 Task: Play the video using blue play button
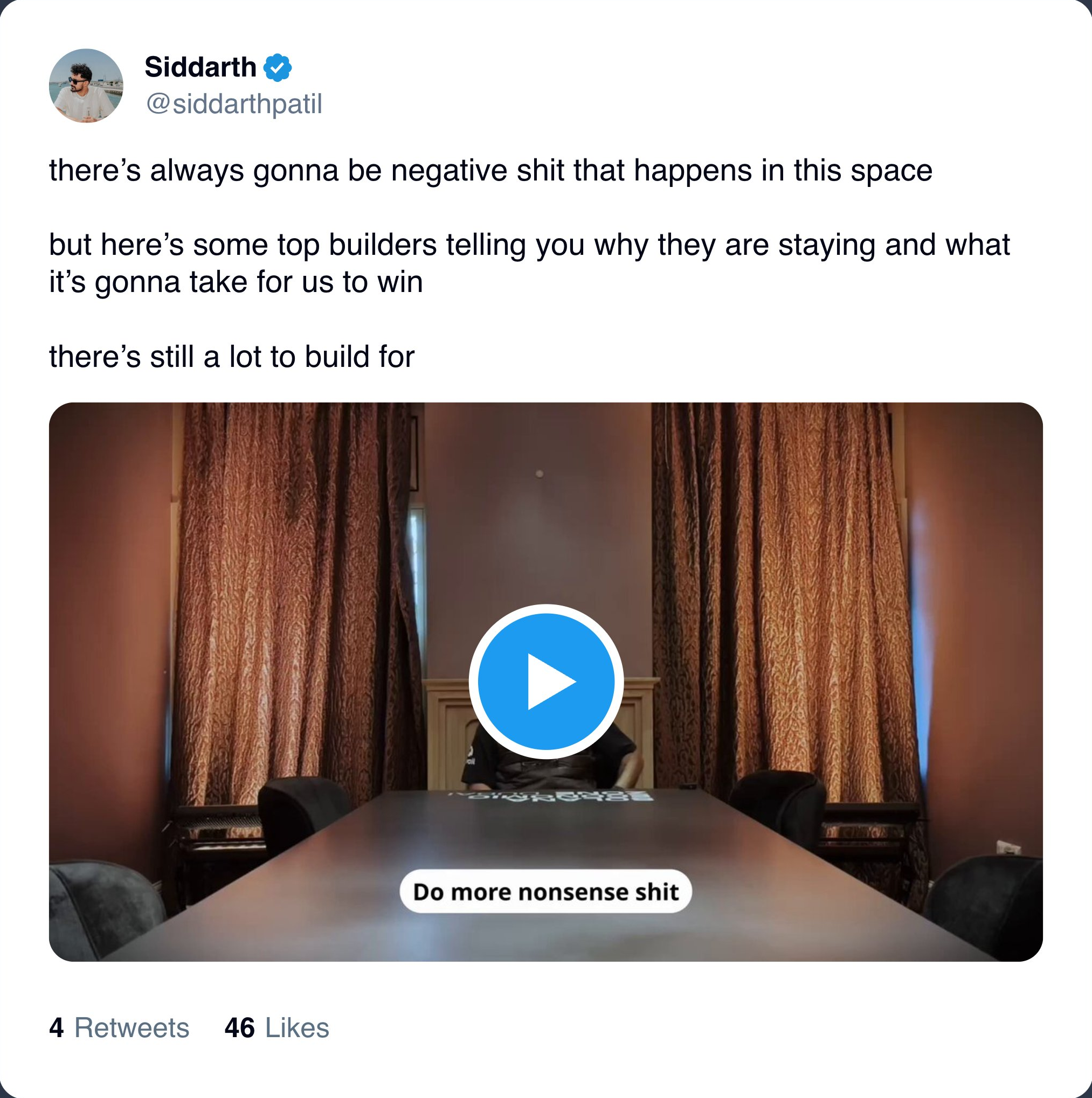545,682
